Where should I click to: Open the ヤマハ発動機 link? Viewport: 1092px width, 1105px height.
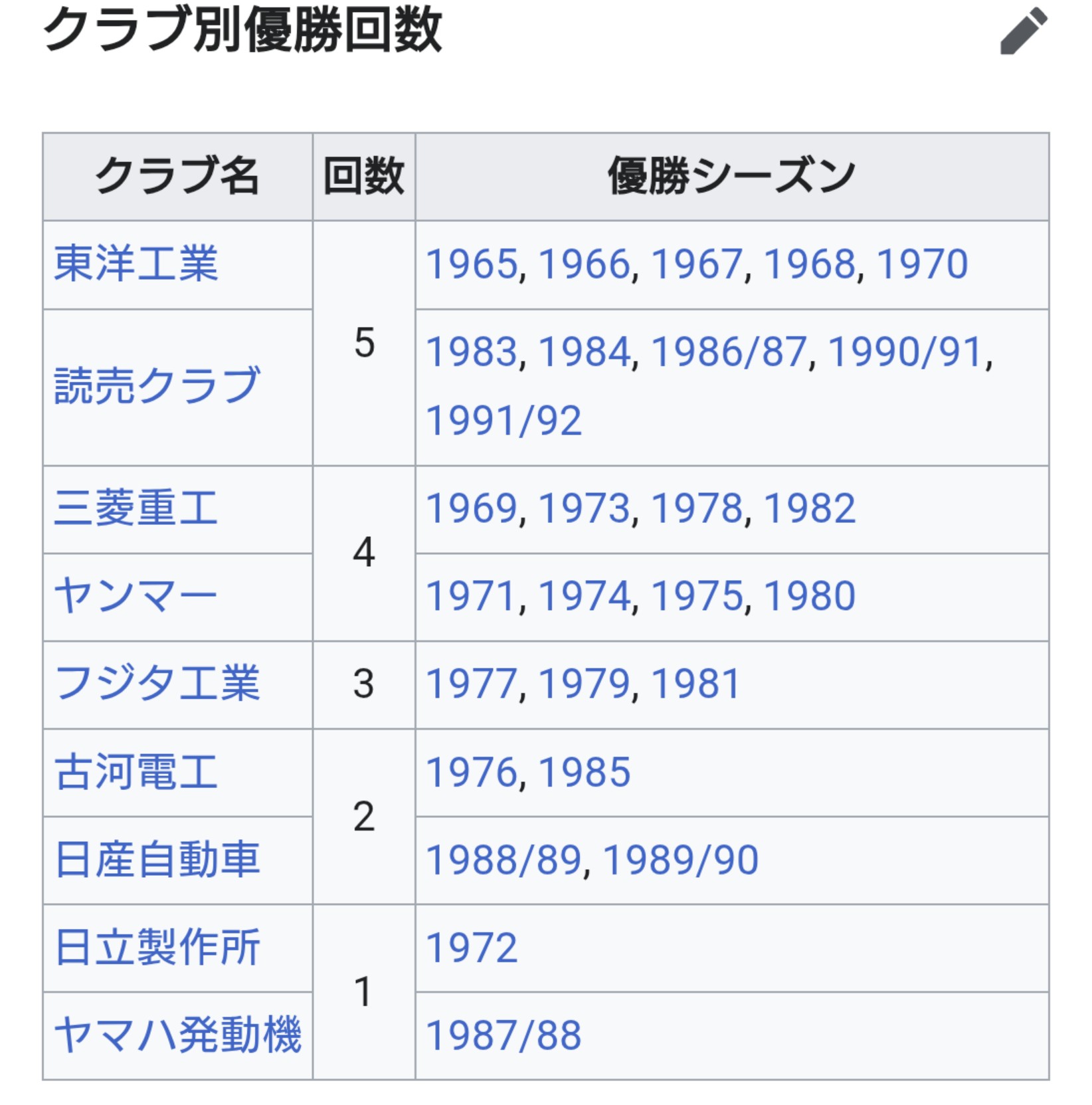[x=177, y=1035]
